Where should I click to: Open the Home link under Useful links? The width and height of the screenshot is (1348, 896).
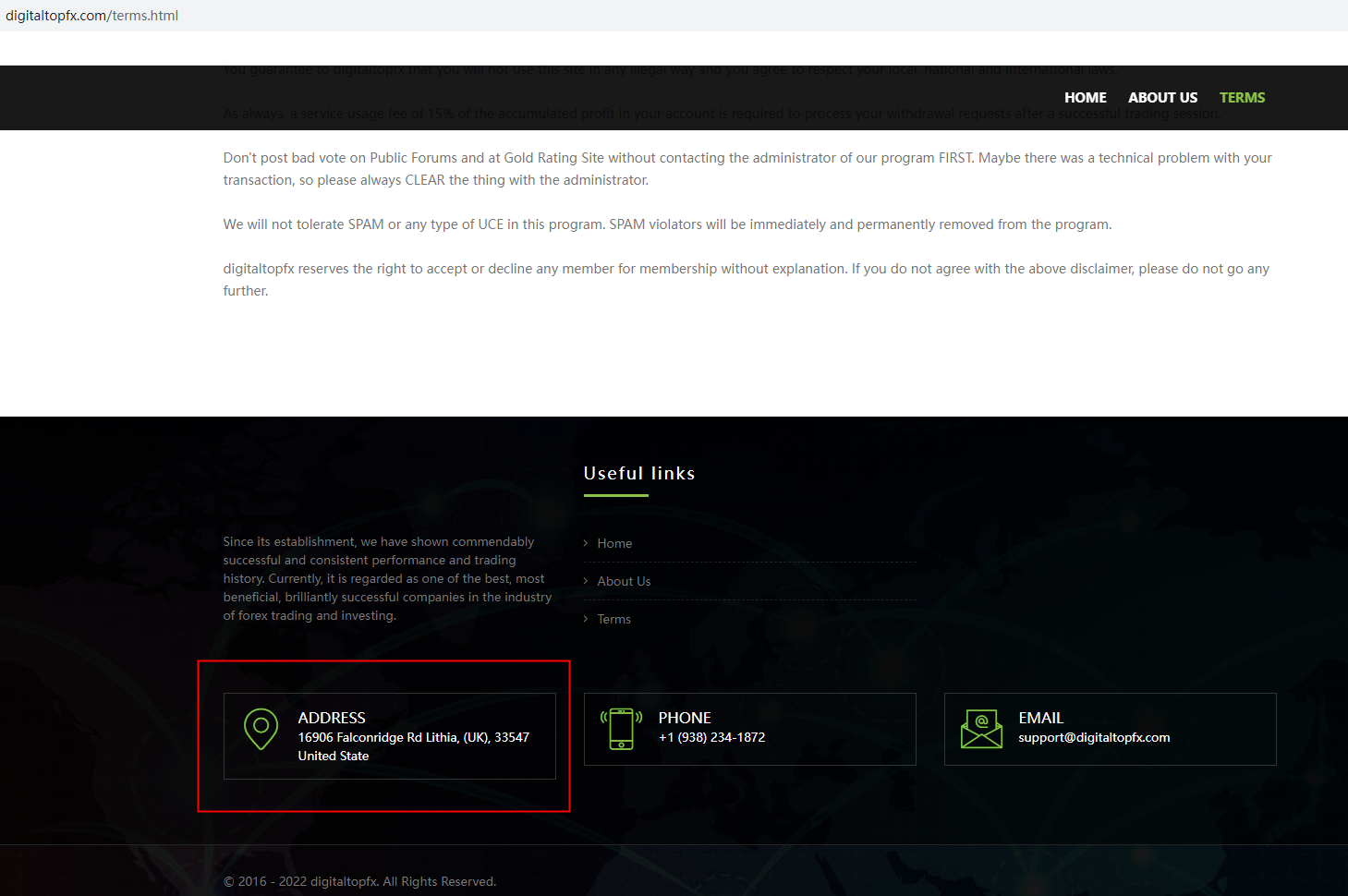[614, 543]
